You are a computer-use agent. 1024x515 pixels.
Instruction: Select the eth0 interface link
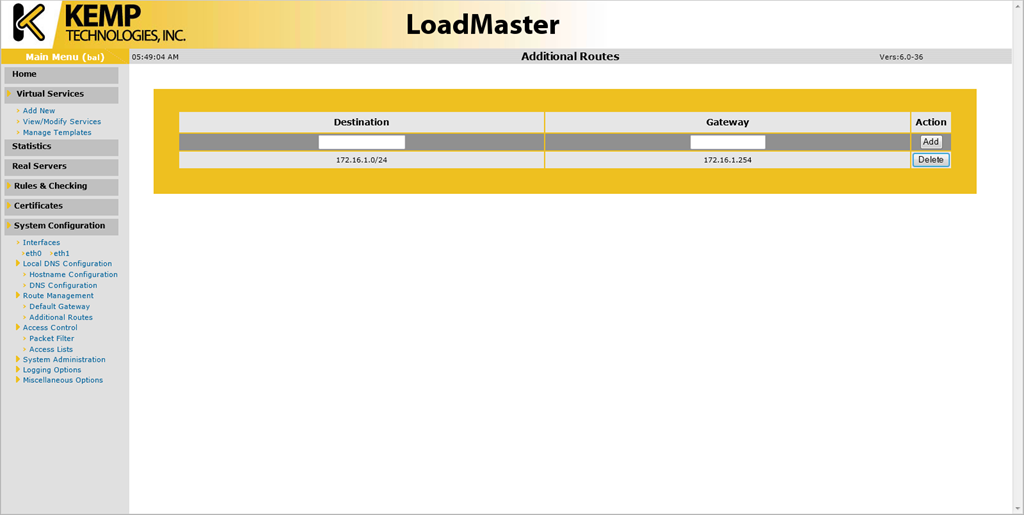pyautogui.click(x=33, y=253)
